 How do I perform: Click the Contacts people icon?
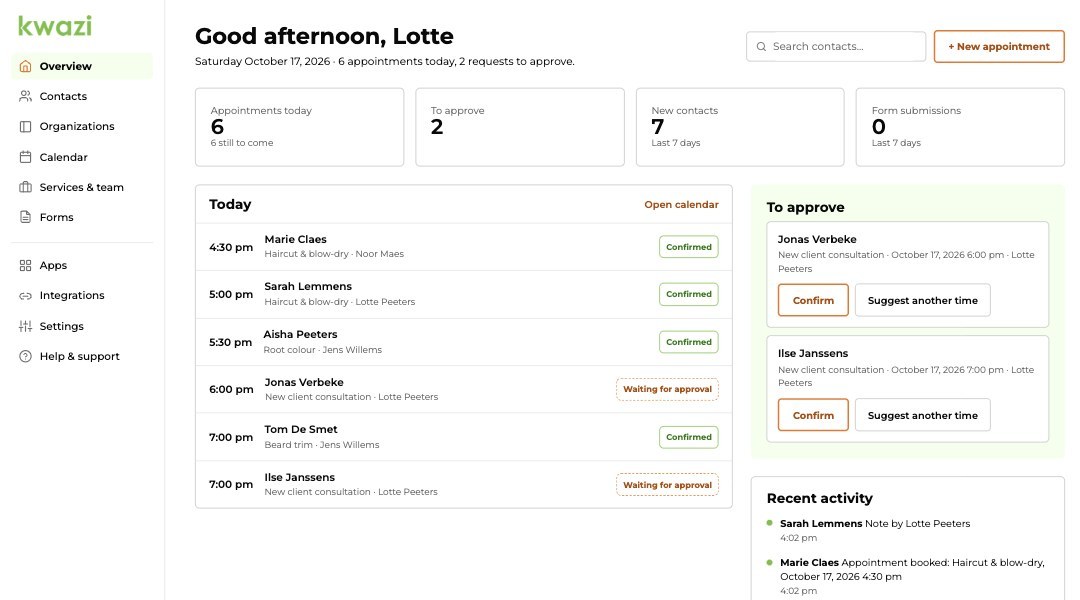[25, 96]
